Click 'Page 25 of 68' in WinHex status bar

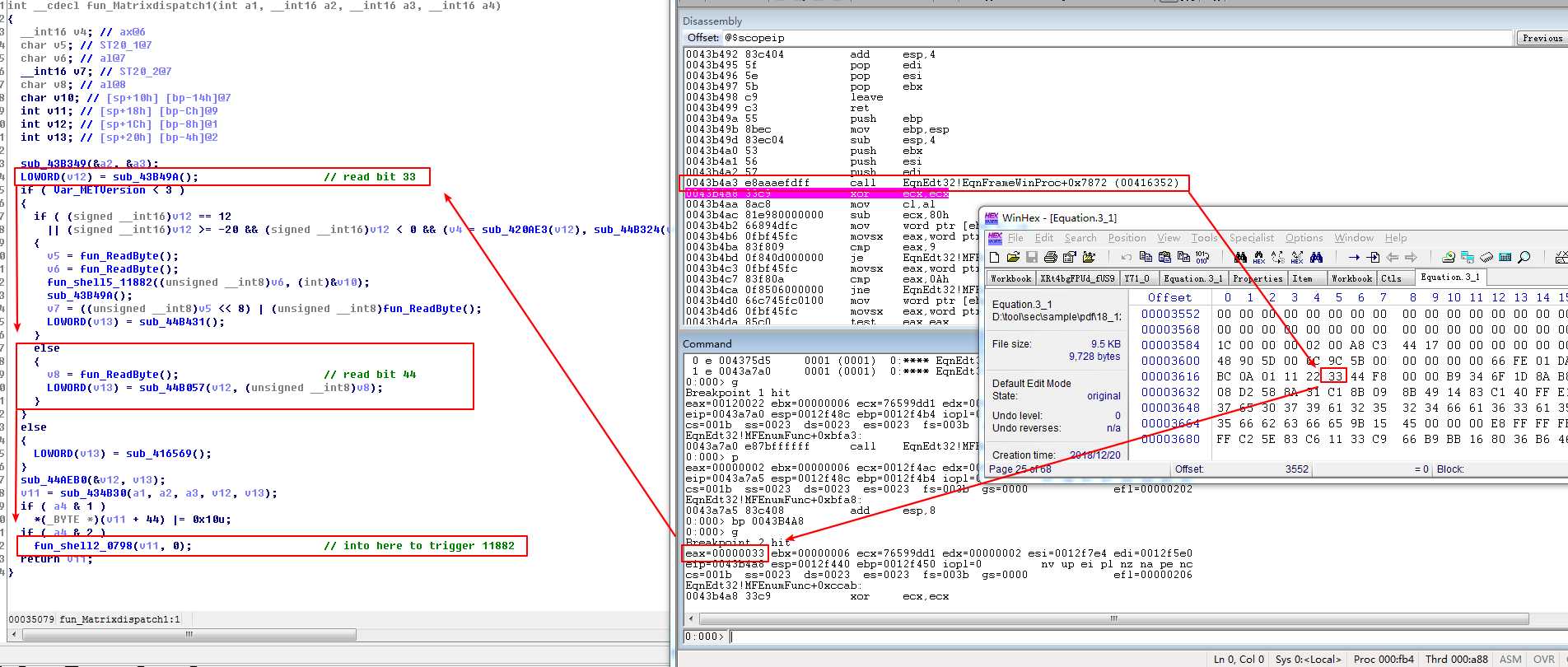coord(1020,469)
